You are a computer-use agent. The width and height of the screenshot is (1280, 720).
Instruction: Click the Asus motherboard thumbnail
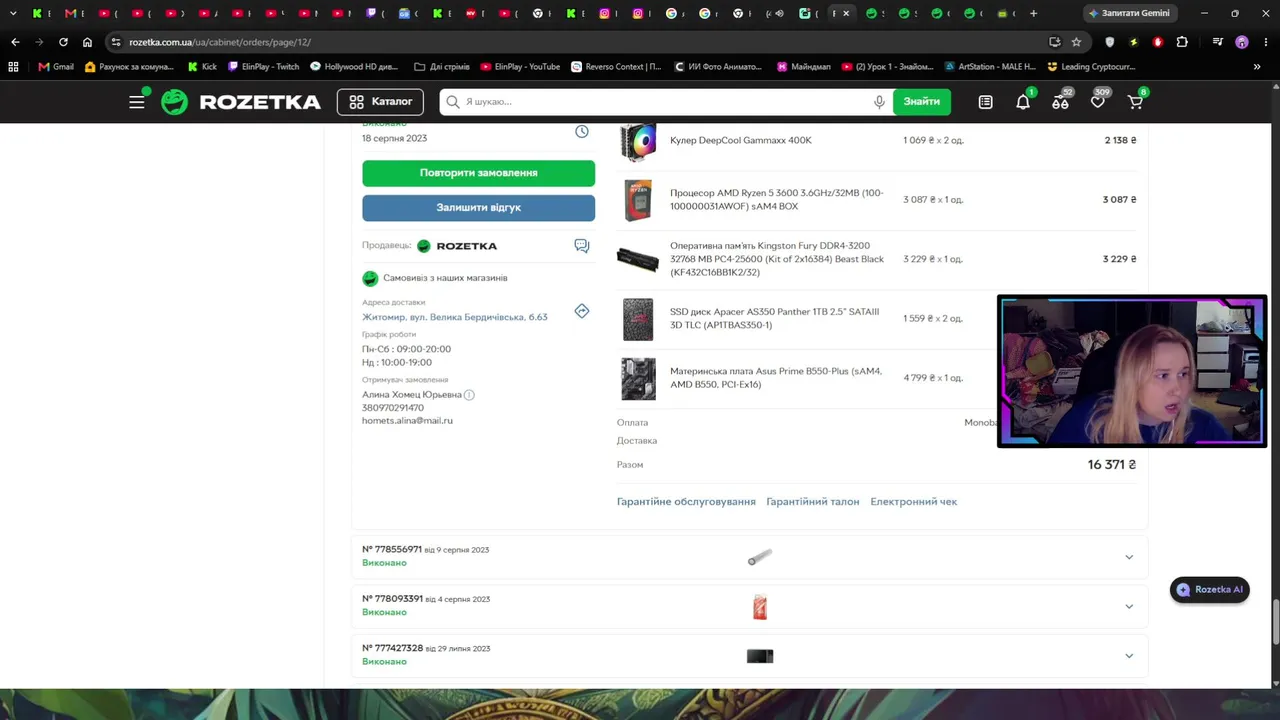638,378
